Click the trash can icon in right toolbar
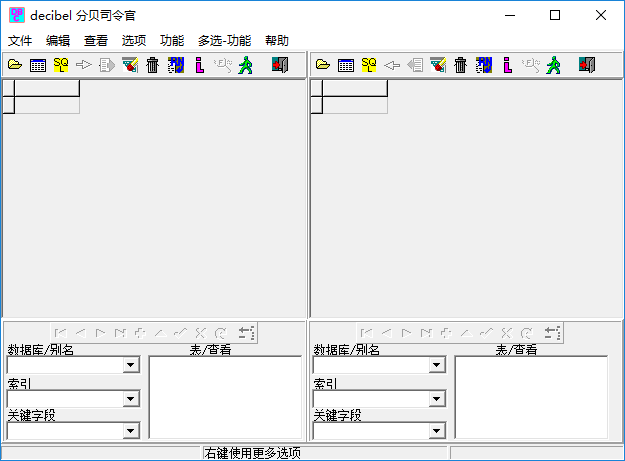This screenshot has width=625, height=461. 461,65
